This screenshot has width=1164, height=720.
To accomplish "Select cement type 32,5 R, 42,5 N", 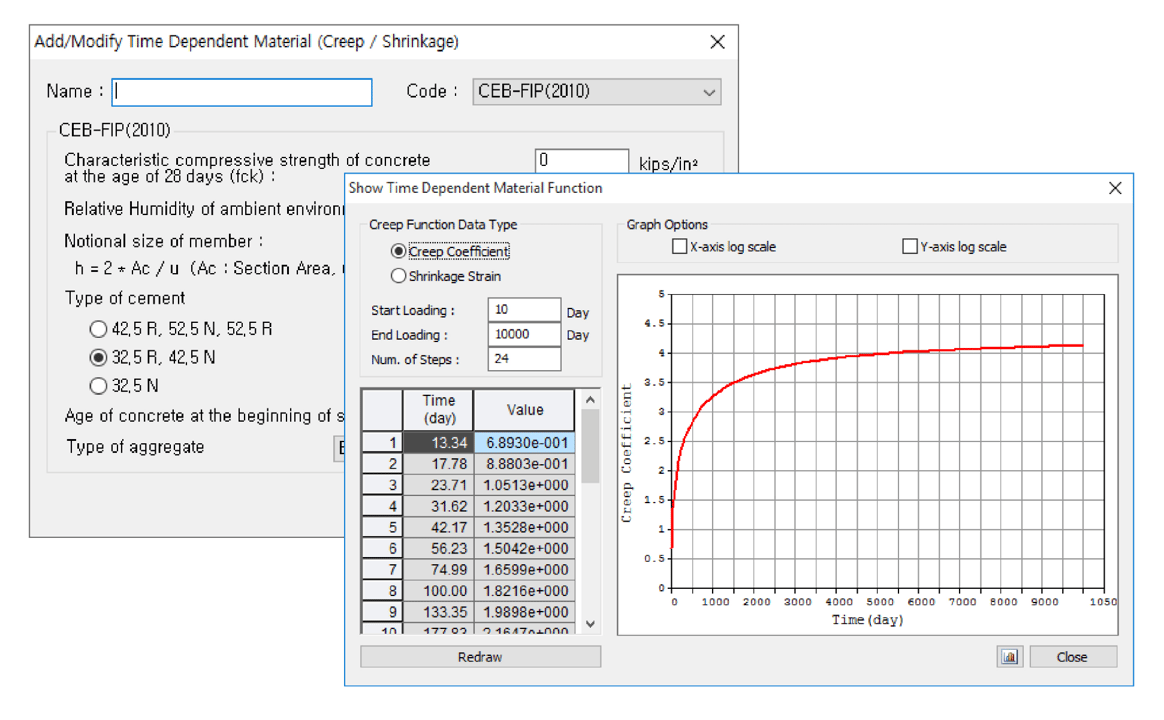I will click(97, 357).
